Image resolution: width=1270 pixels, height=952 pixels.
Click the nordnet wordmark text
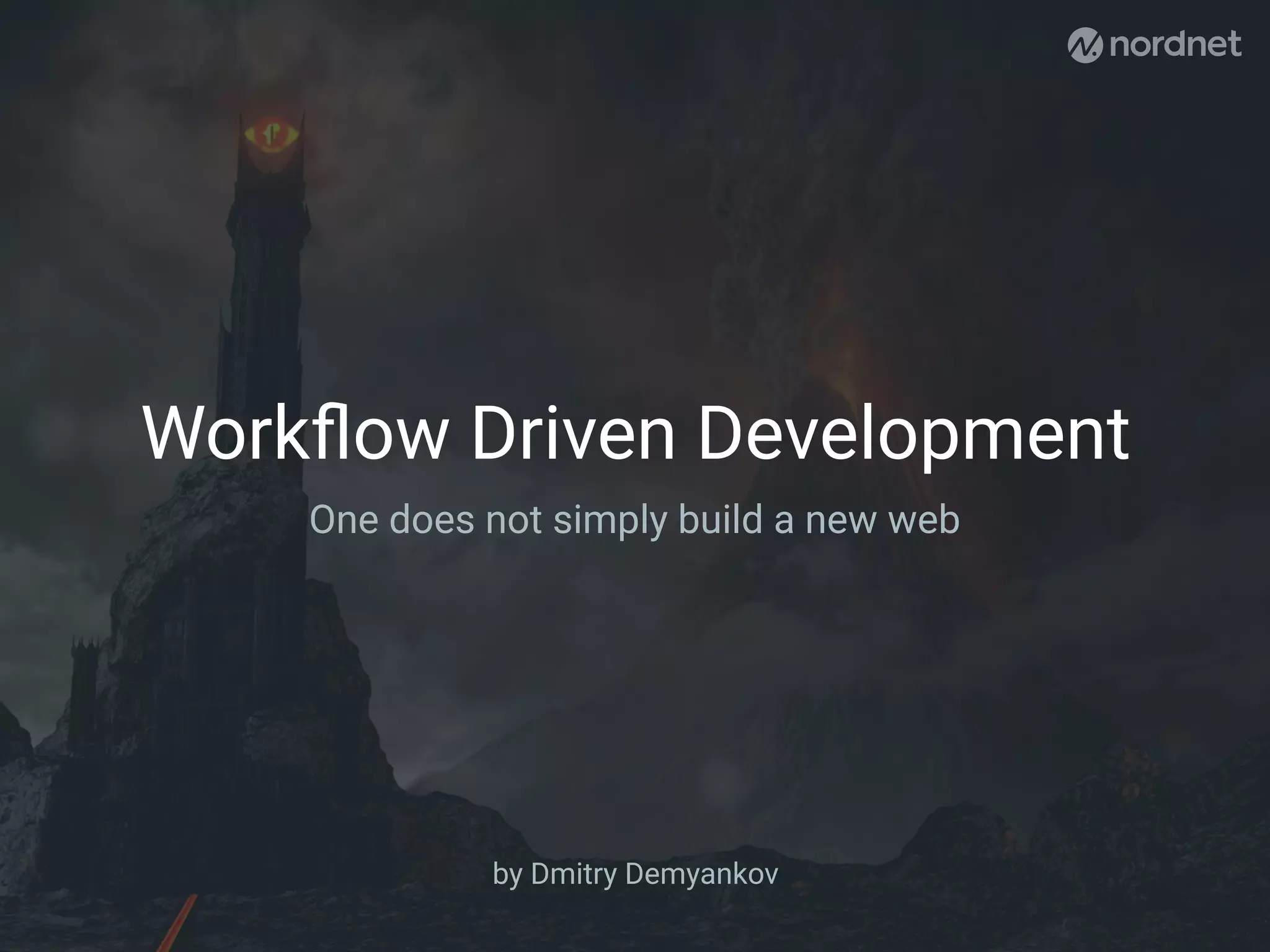coord(1176,45)
